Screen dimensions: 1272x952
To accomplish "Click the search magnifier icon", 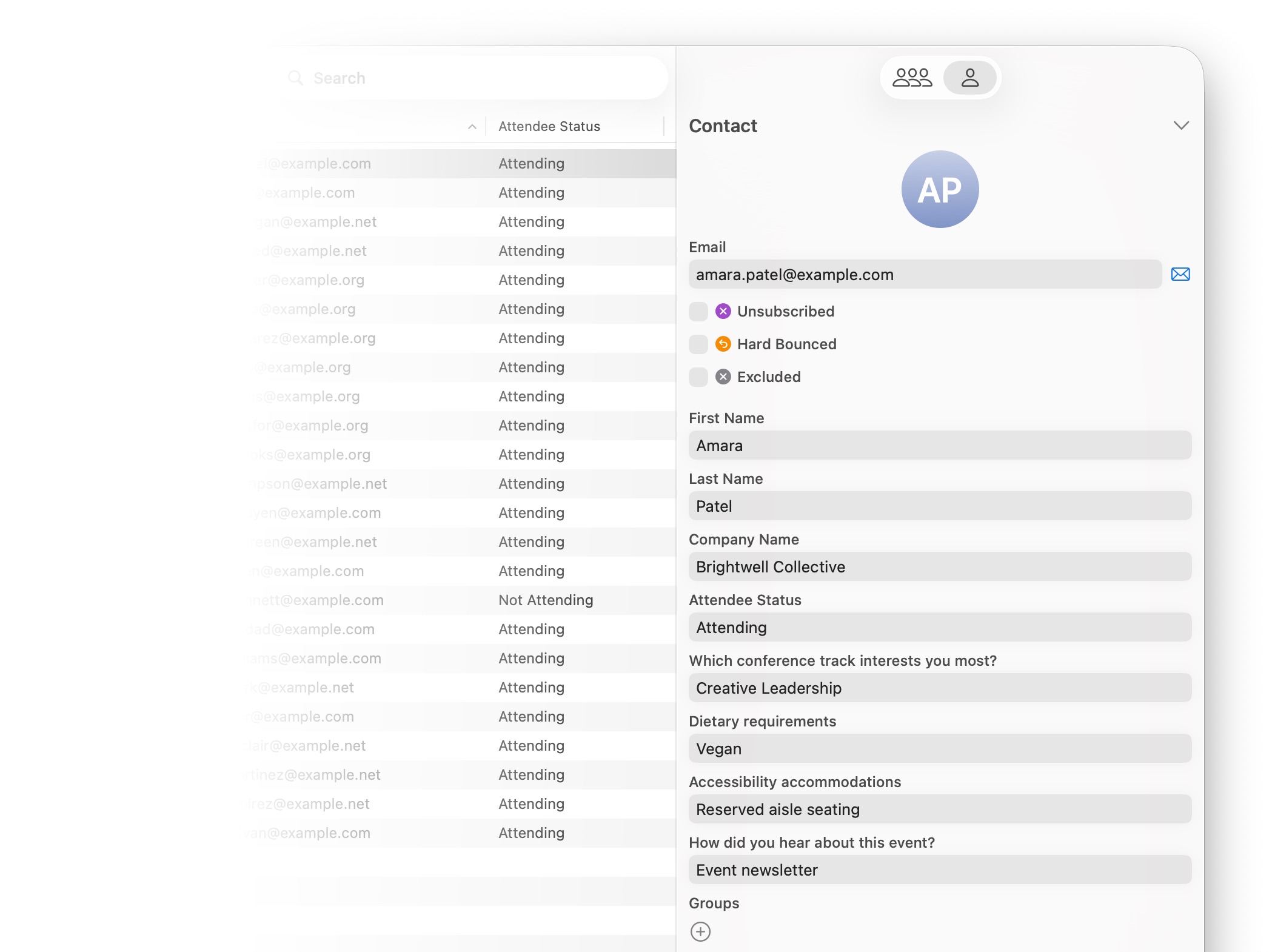I will point(295,78).
